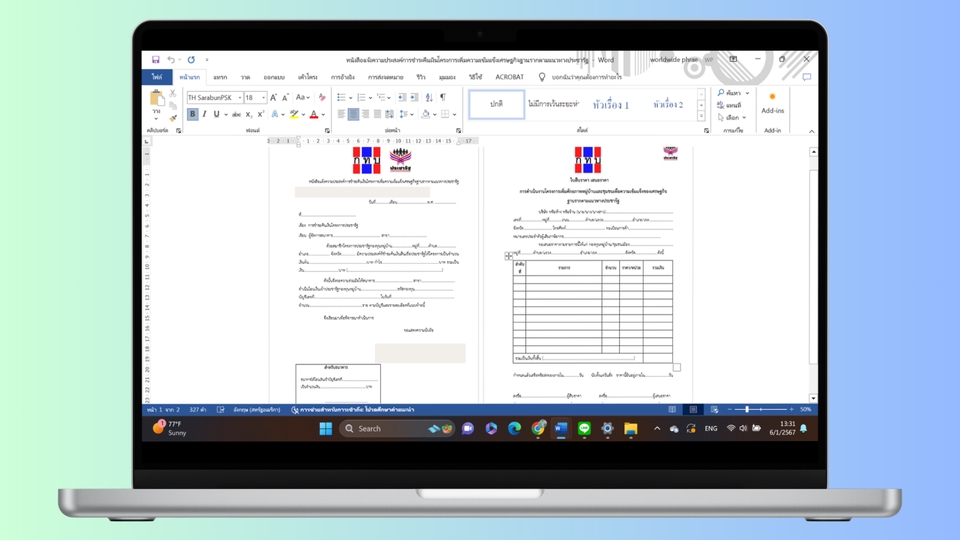The height and width of the screenshot is (540, 960).
Task: Open the font size 18 dropdown
Action: 263,97
